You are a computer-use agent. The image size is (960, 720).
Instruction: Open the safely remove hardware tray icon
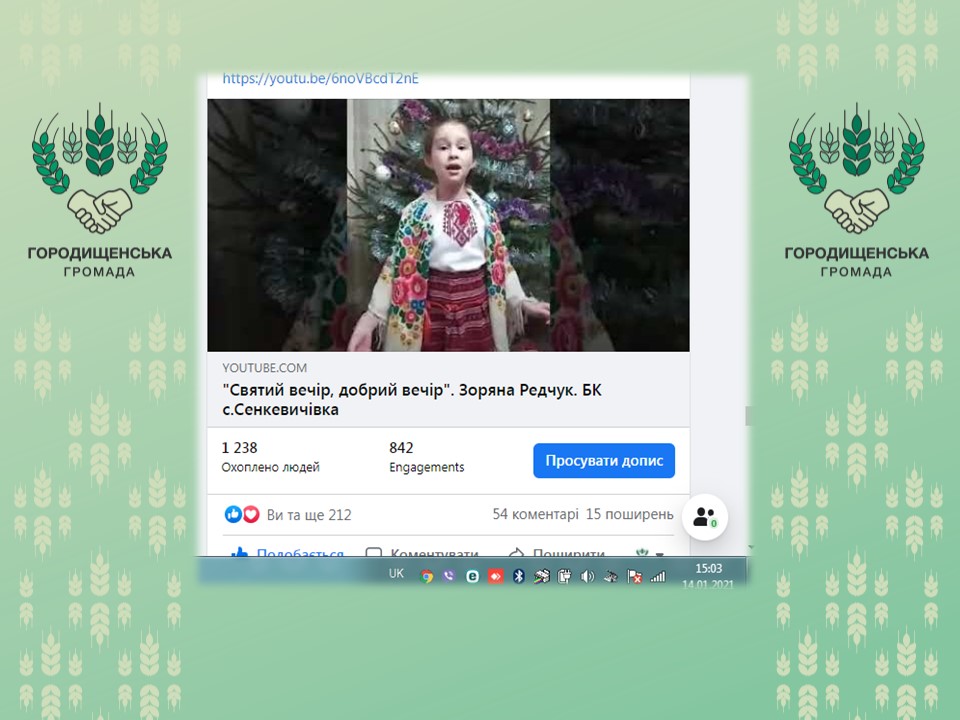[610, 576]
